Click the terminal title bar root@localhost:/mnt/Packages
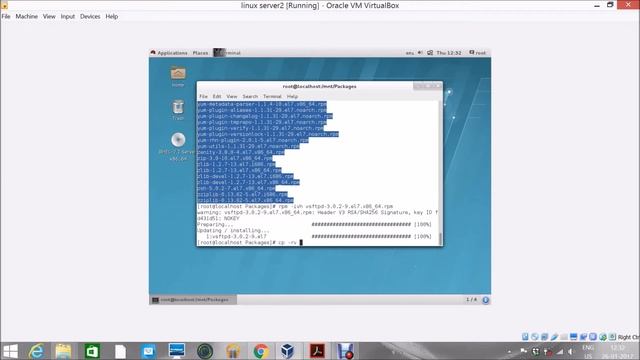Image resolution: width=640 pixels, height=360 pixels. [319, 86]
